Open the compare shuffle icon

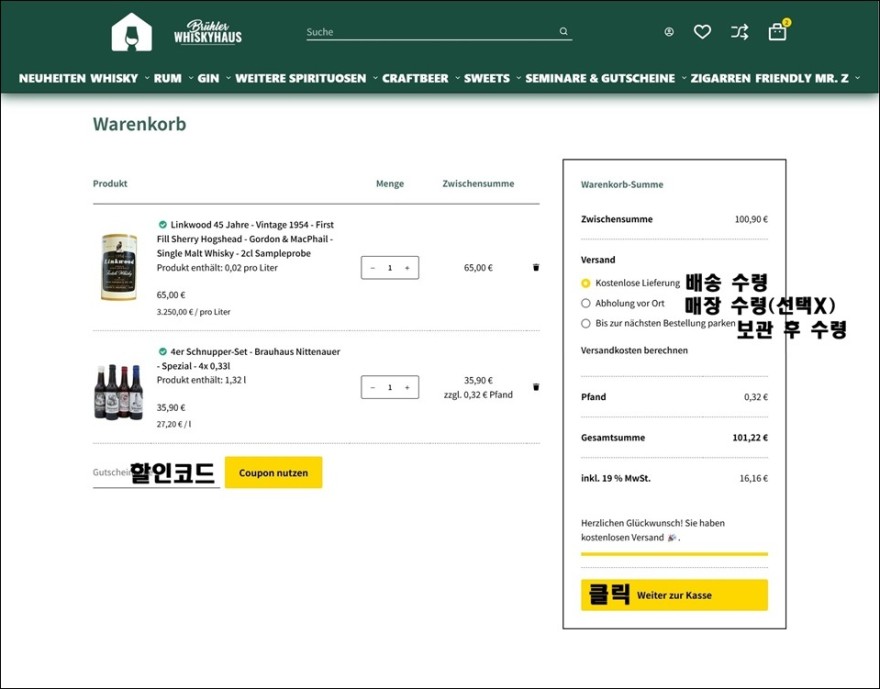[739, 32]
